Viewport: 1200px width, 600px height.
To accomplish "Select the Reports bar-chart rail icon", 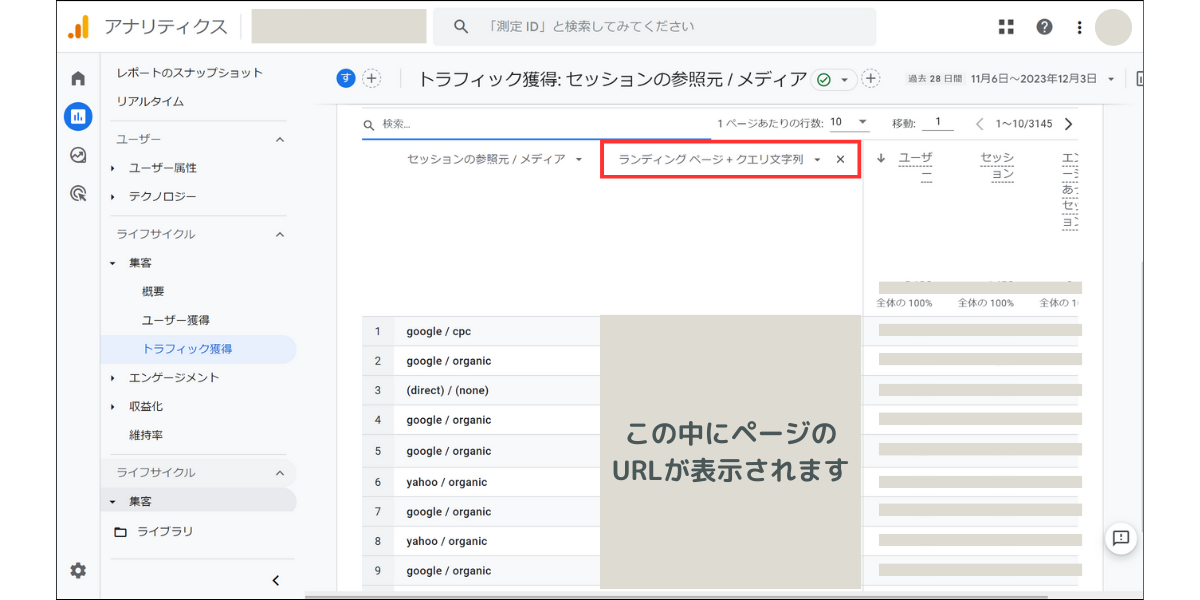I will [78, 117].
